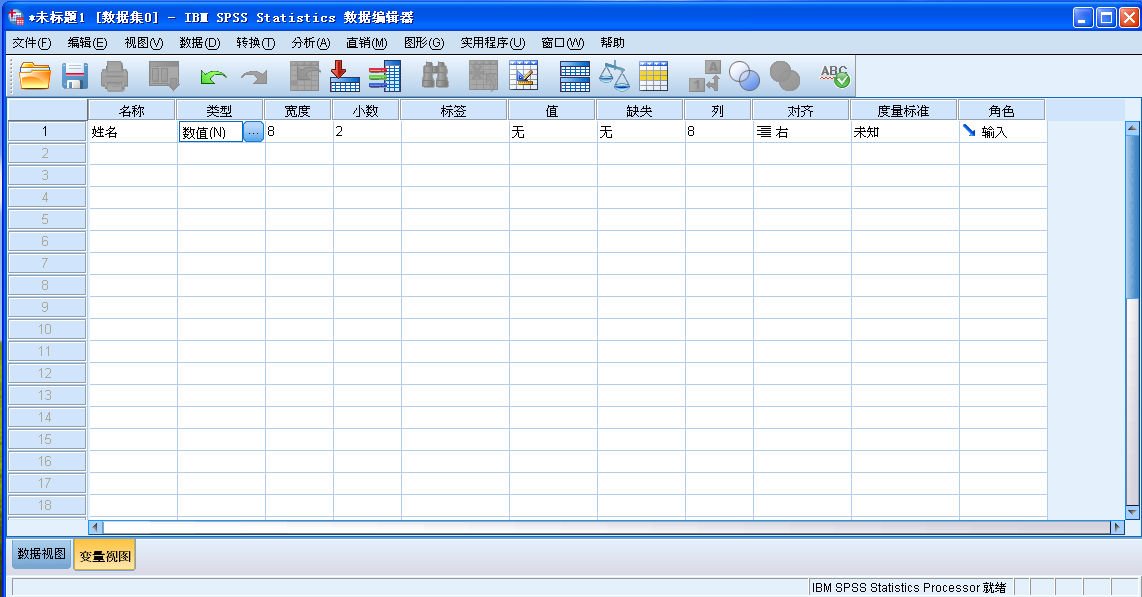This screenshot has height=597, width=1142.
Task: Click the gray Redo arrow icon
Action: [x=254, y=76]
